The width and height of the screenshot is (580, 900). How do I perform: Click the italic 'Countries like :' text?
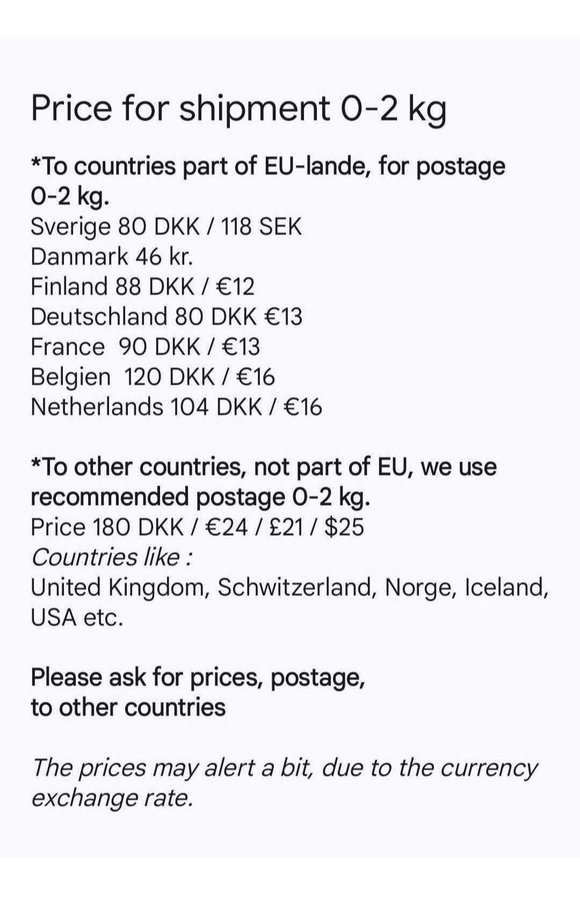click(x=112, y=557)
